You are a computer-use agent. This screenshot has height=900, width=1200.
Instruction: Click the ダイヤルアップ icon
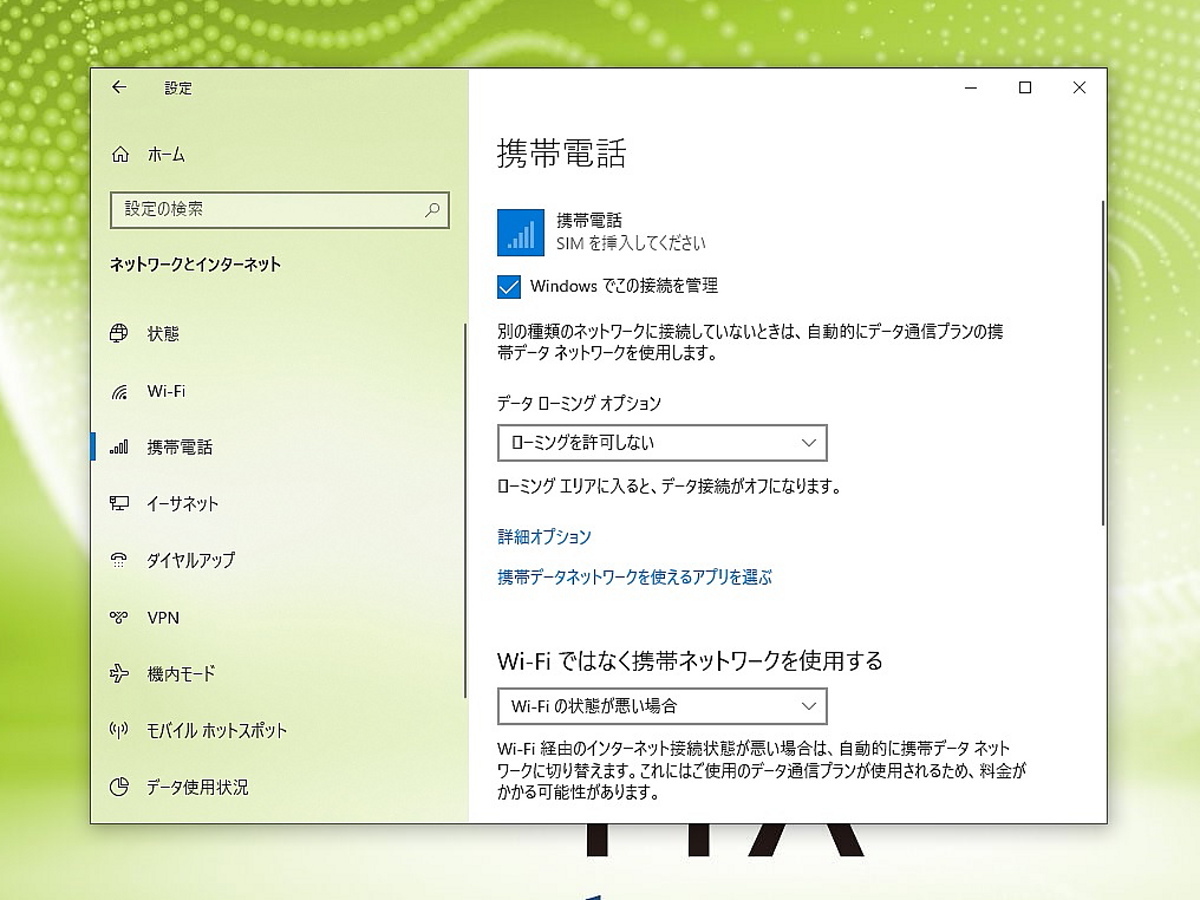pyautogui.click(x=119, y=560)
